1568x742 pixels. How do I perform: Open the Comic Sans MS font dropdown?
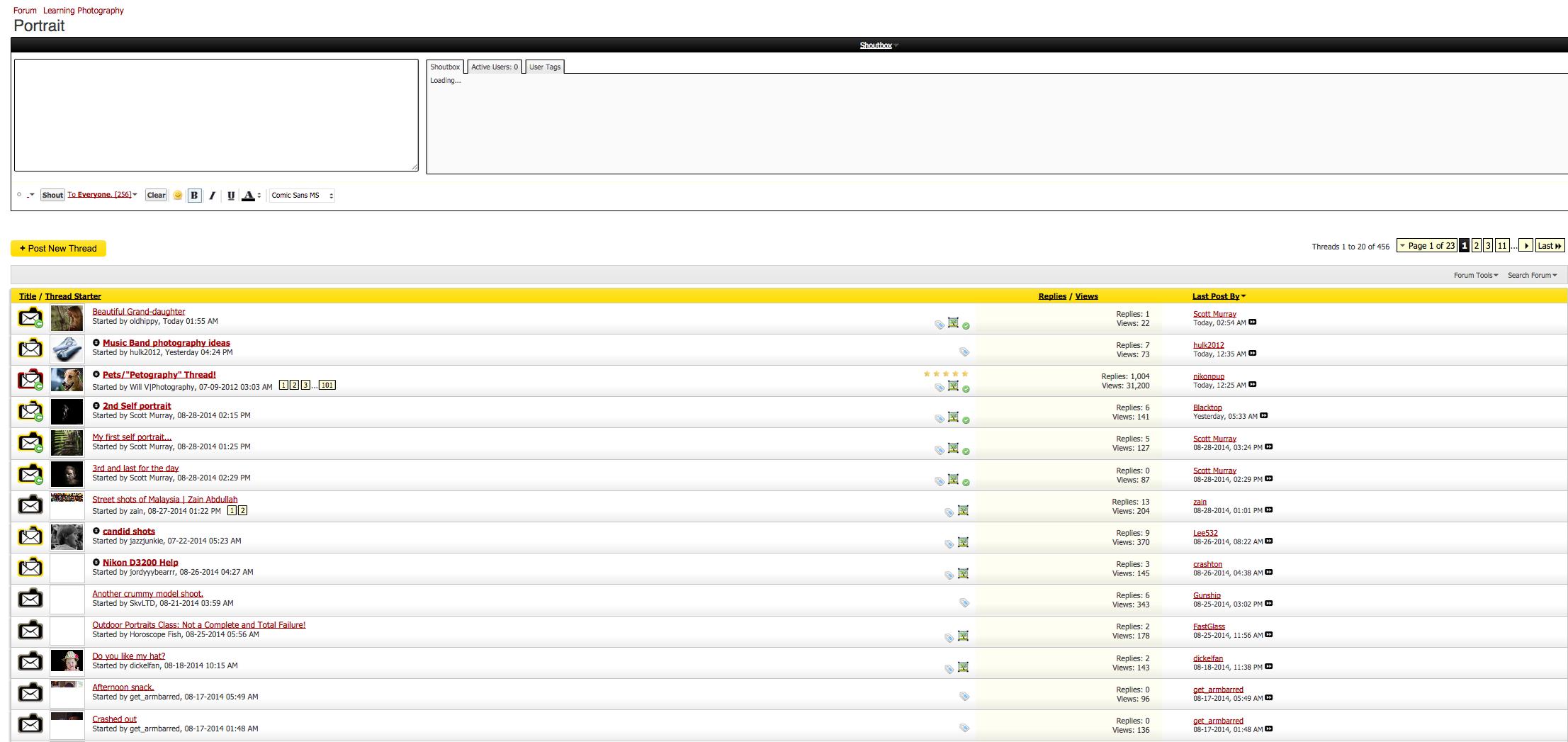pyautogui.click(x=302, y=196)
